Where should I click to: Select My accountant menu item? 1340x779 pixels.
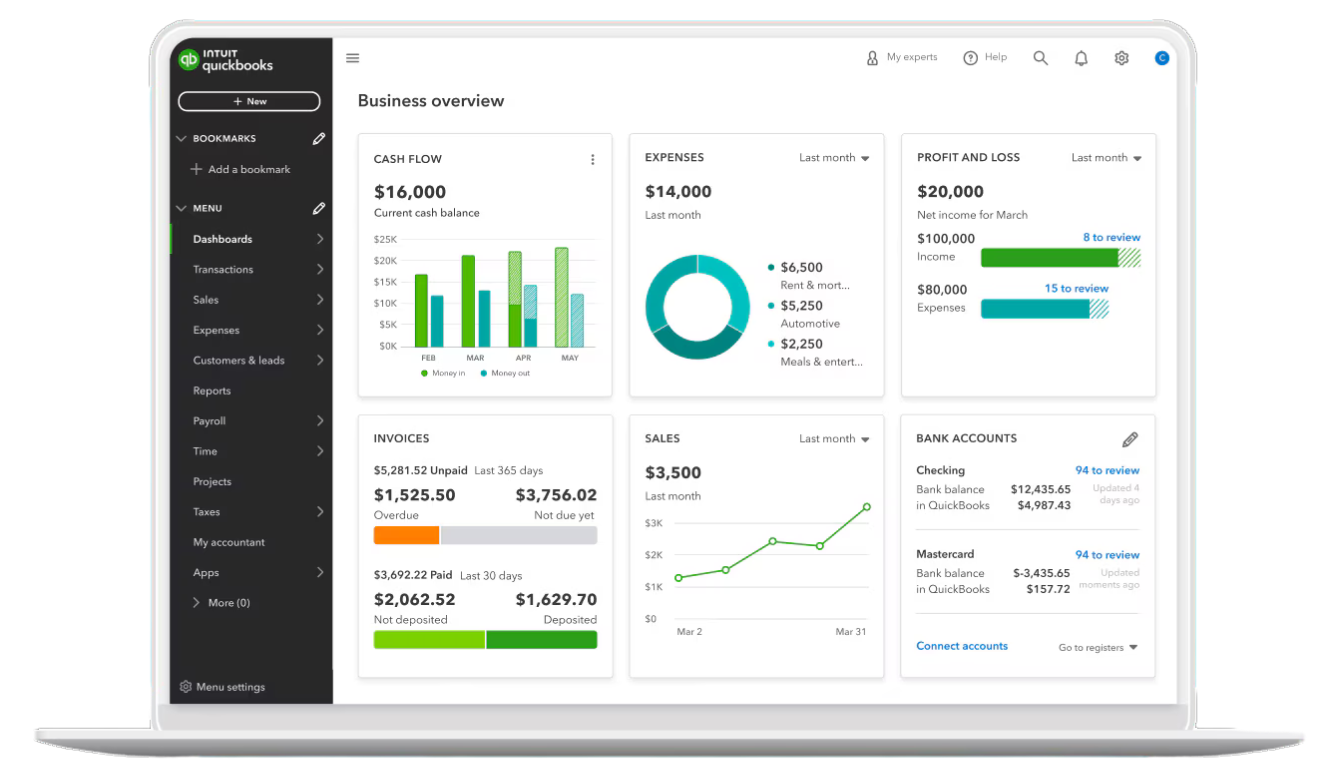point(229,543)
